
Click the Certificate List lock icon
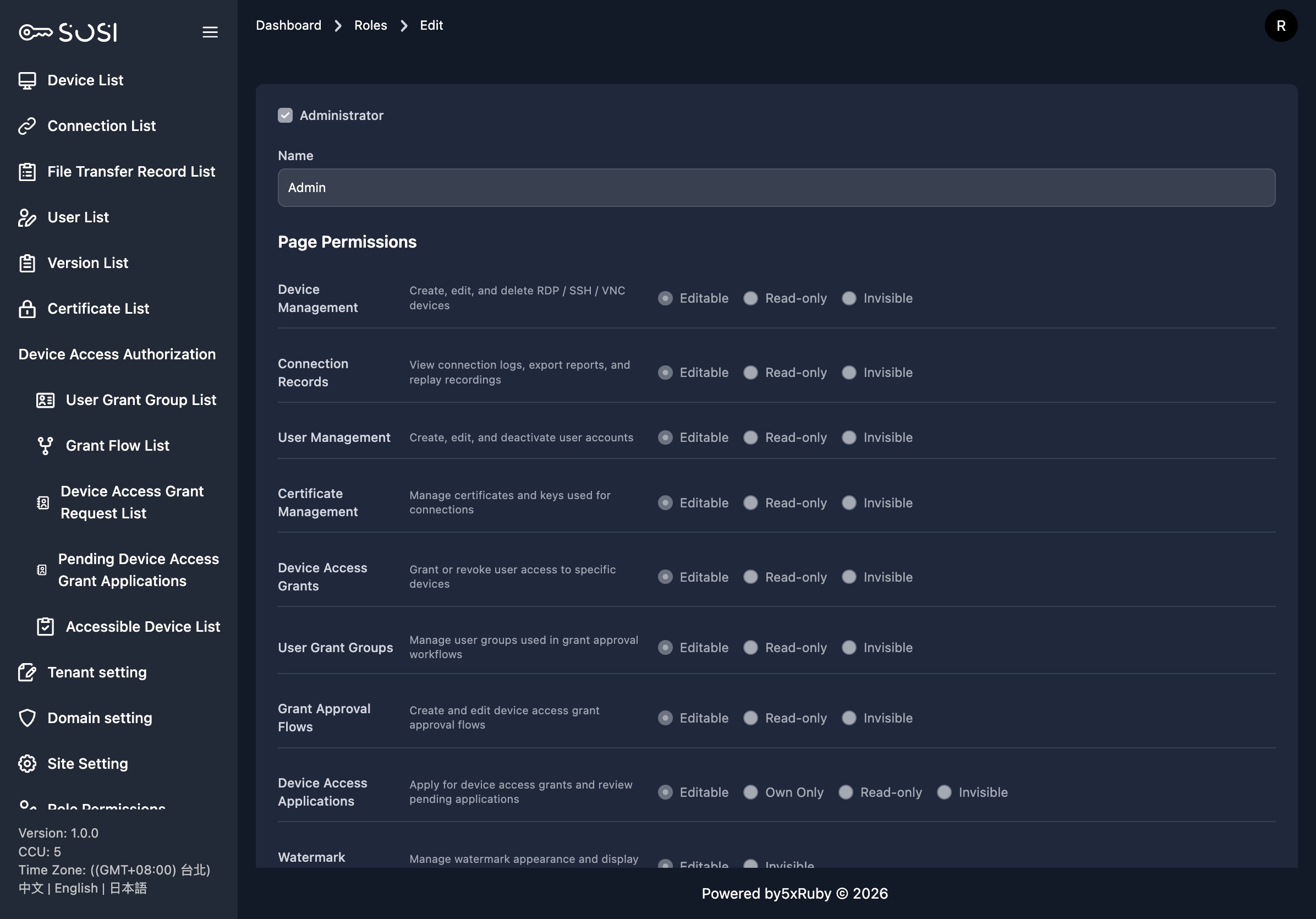[x=27, y=309]
